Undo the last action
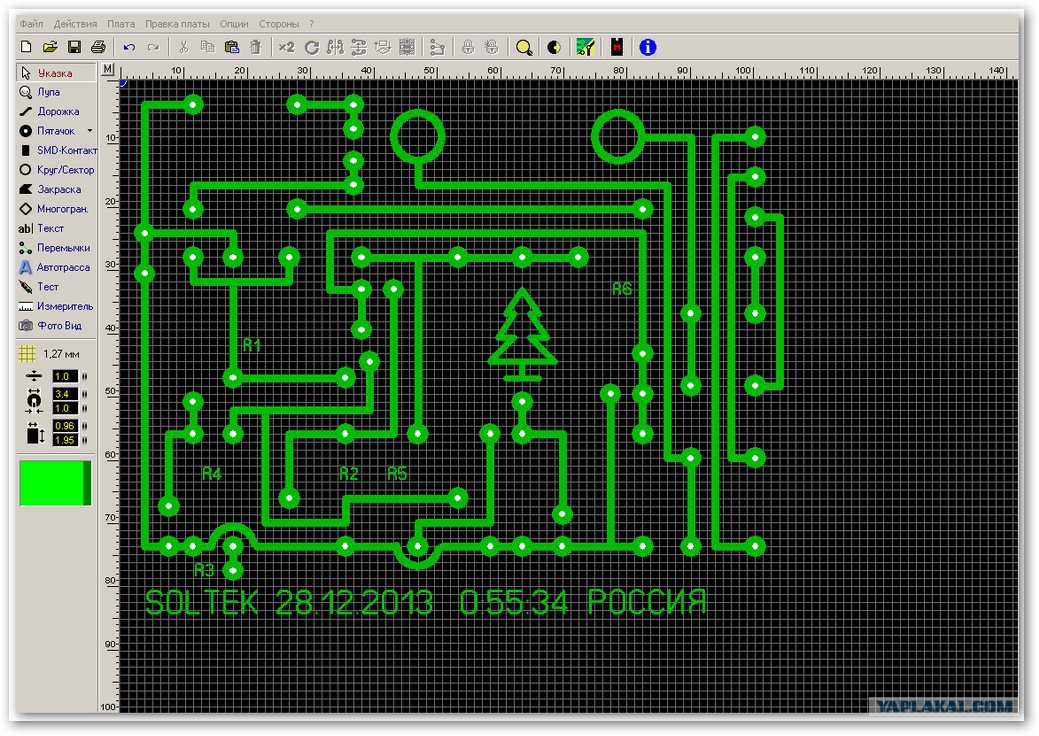Viewport: 1039px width, 736px height. pyautogui.click(x=129, y=47)
